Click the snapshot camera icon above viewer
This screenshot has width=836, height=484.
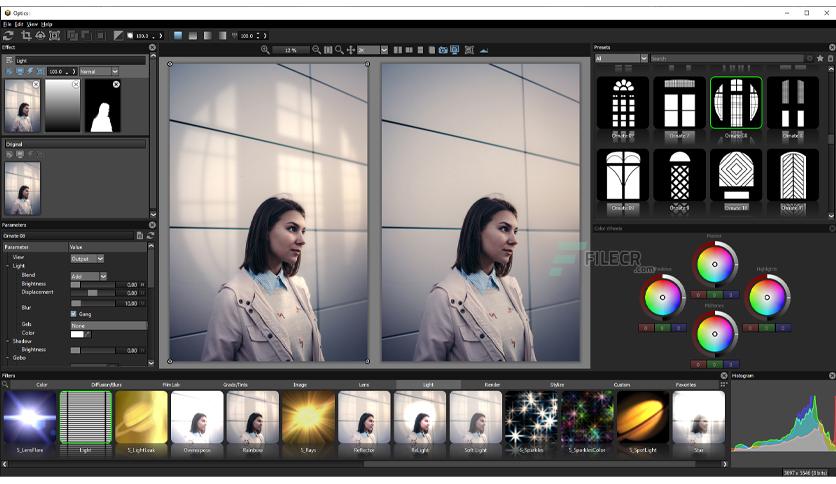click(443, 50)
